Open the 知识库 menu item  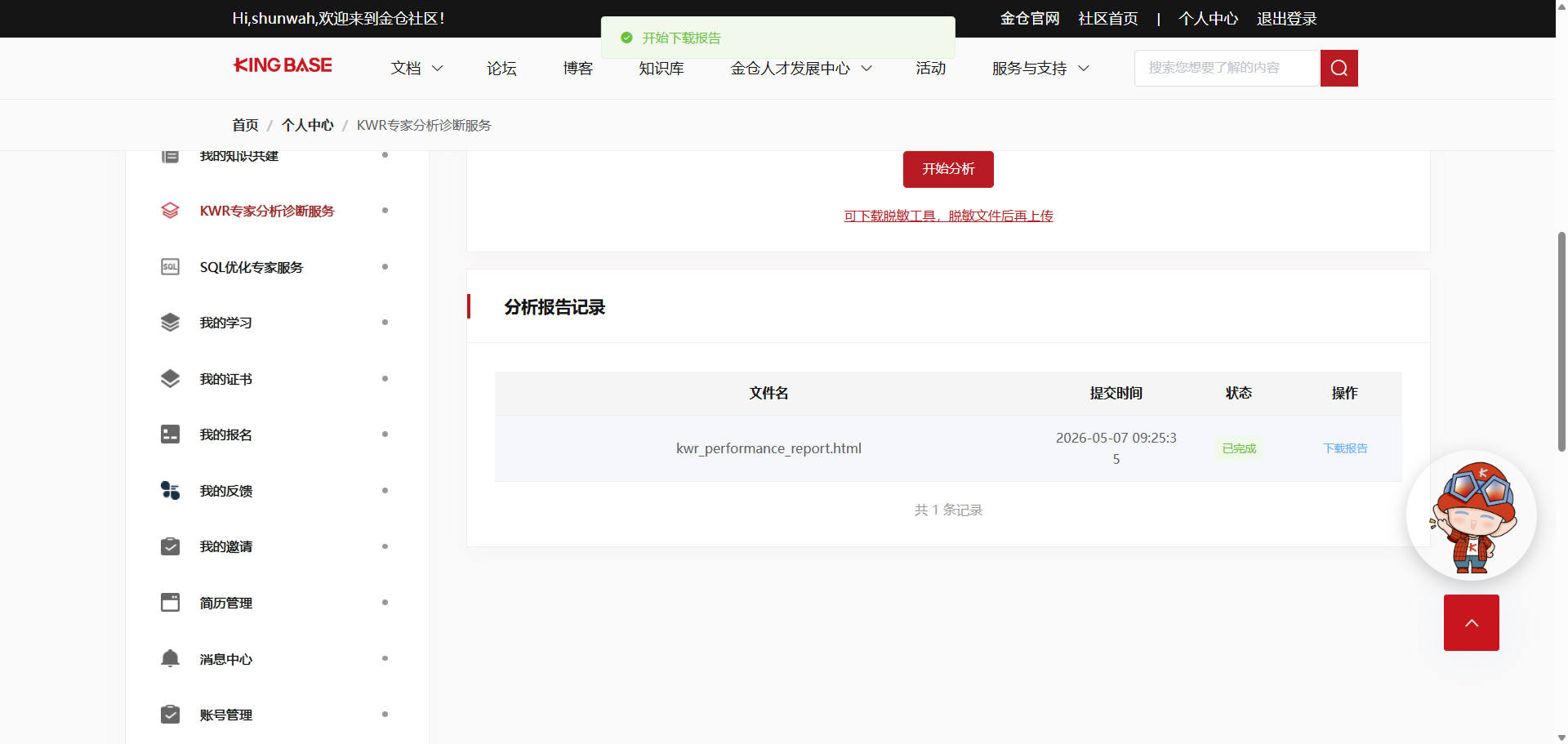pos(661,69)
